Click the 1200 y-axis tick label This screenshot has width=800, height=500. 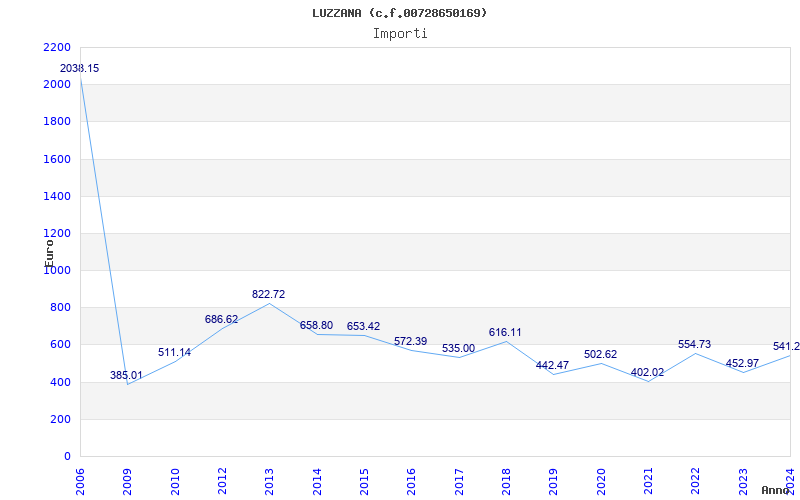point(57,234)
